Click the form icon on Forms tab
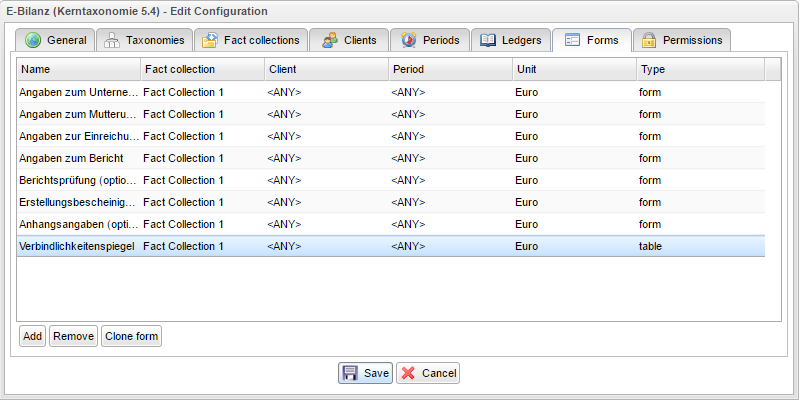Image resolution: width=800 pixels, height=402 pixels. tap(572, 40)
